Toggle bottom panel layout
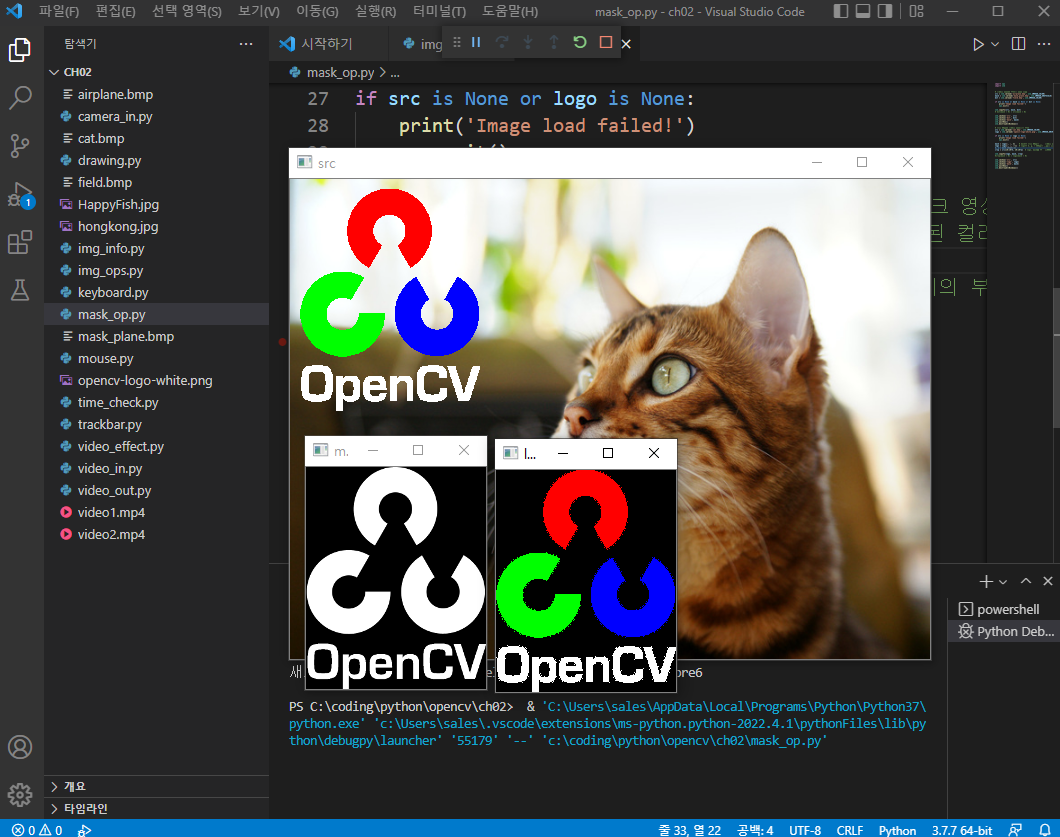1060x837 pixels. click(863, 11)
